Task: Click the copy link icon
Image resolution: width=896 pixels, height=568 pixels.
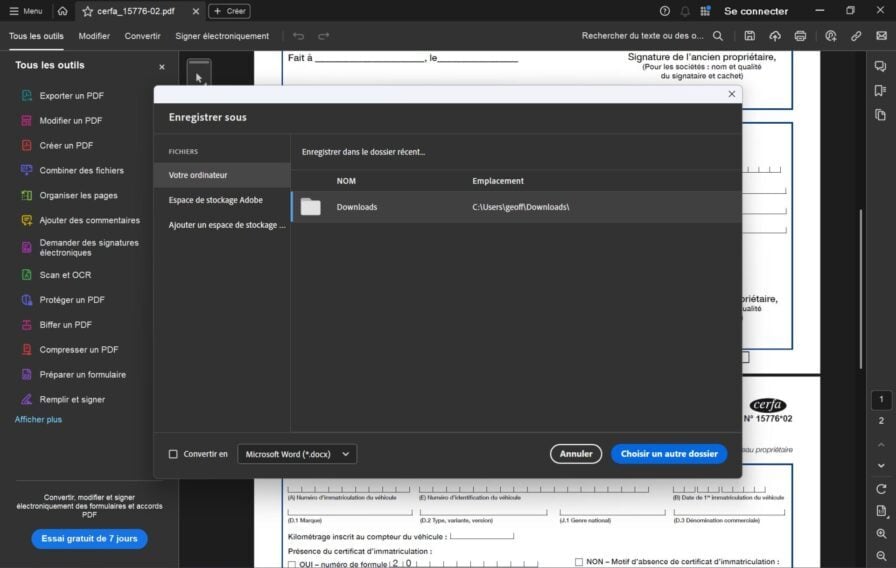Action: pyautogui.click(x=855, y=36)
